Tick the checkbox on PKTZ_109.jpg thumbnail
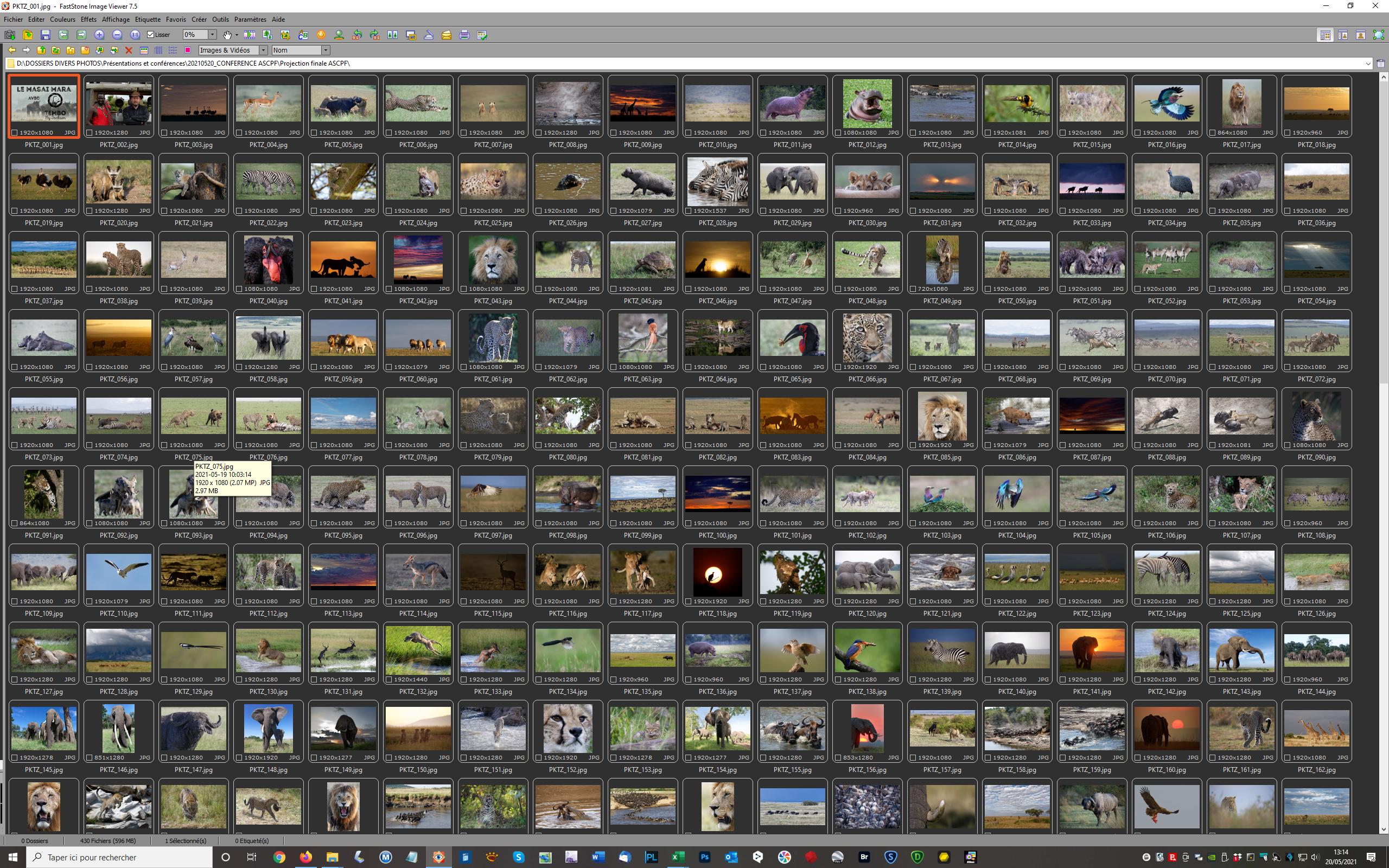Viewport: 1389px width, 868px height. coord(14,601)
